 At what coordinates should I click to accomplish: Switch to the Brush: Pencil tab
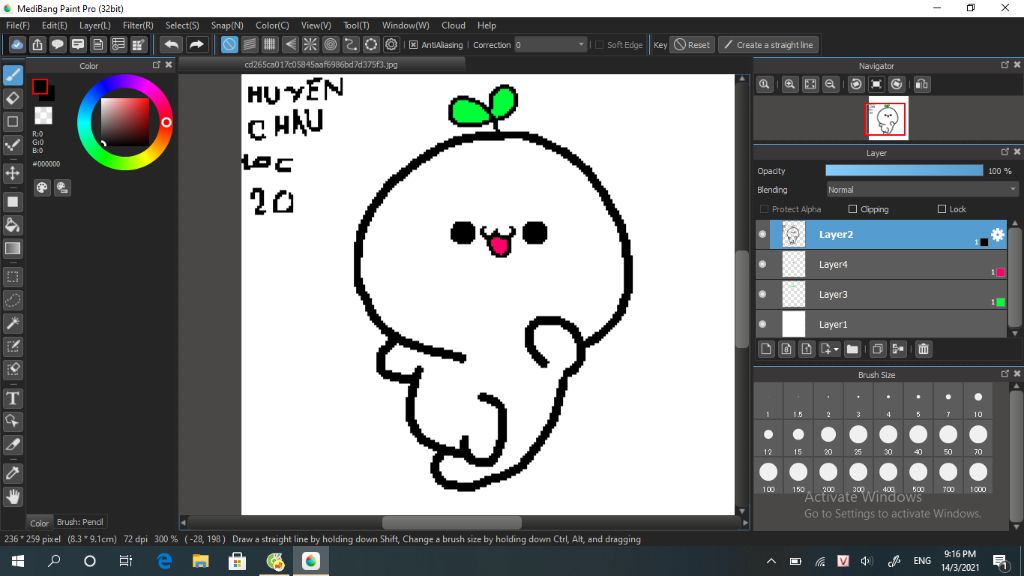click(x=80, y=522)
